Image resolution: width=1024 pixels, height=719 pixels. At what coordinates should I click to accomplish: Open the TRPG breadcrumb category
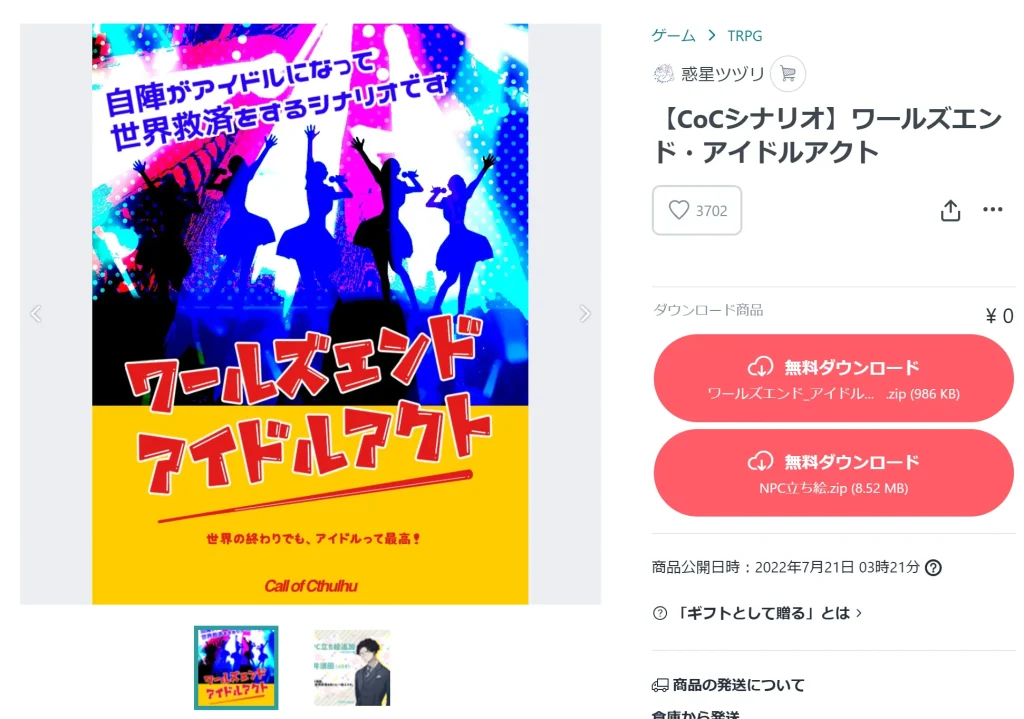click(x=744, y=36)
